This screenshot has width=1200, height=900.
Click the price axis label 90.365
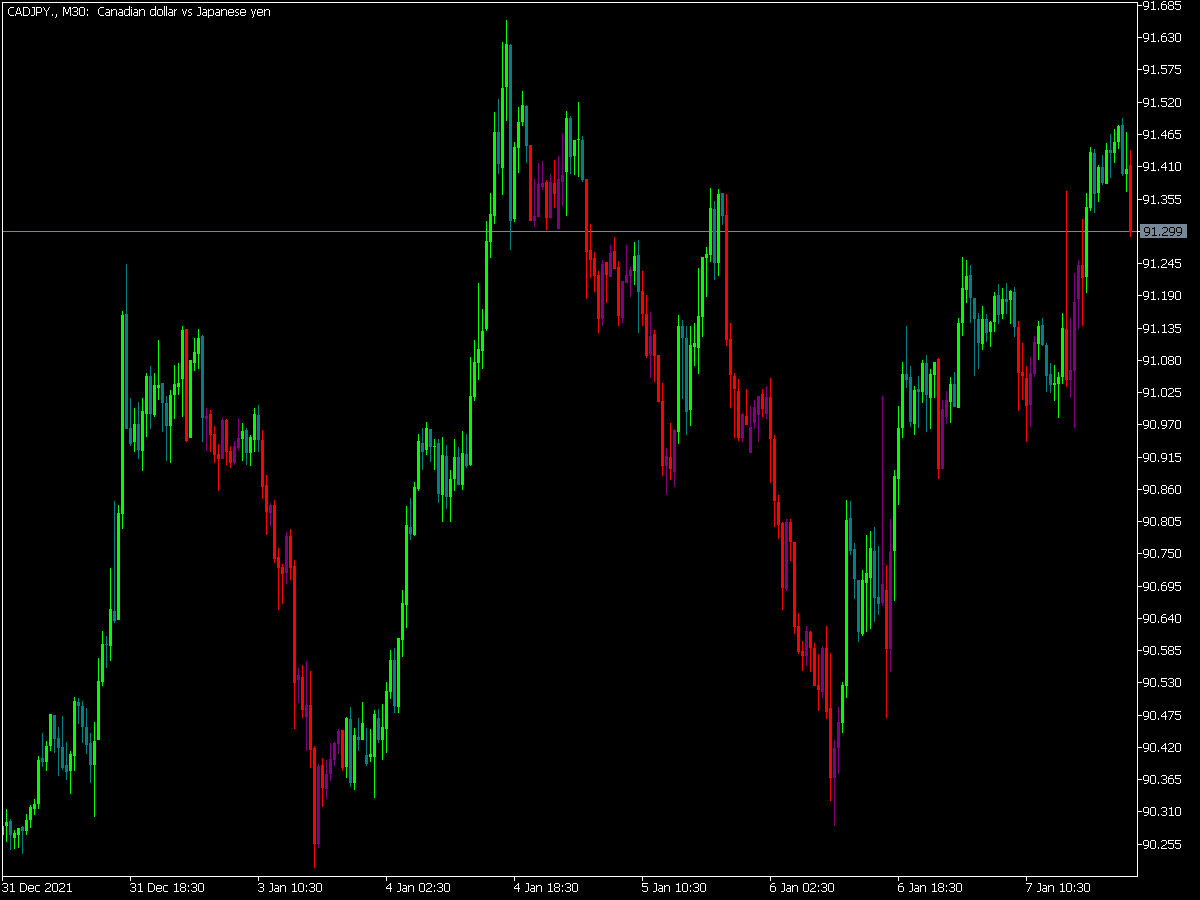click(x=1160, y=780)
